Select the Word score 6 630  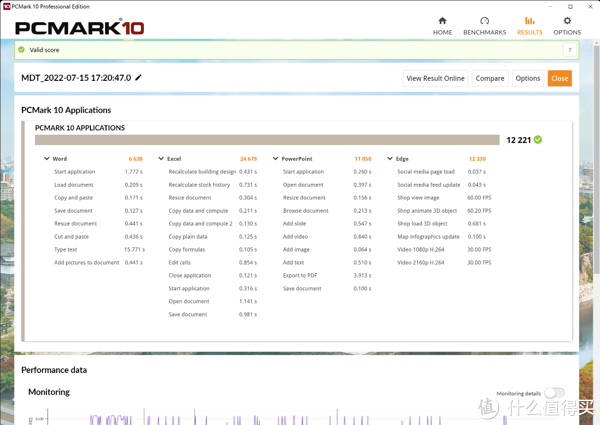click(x=135, y=159)
